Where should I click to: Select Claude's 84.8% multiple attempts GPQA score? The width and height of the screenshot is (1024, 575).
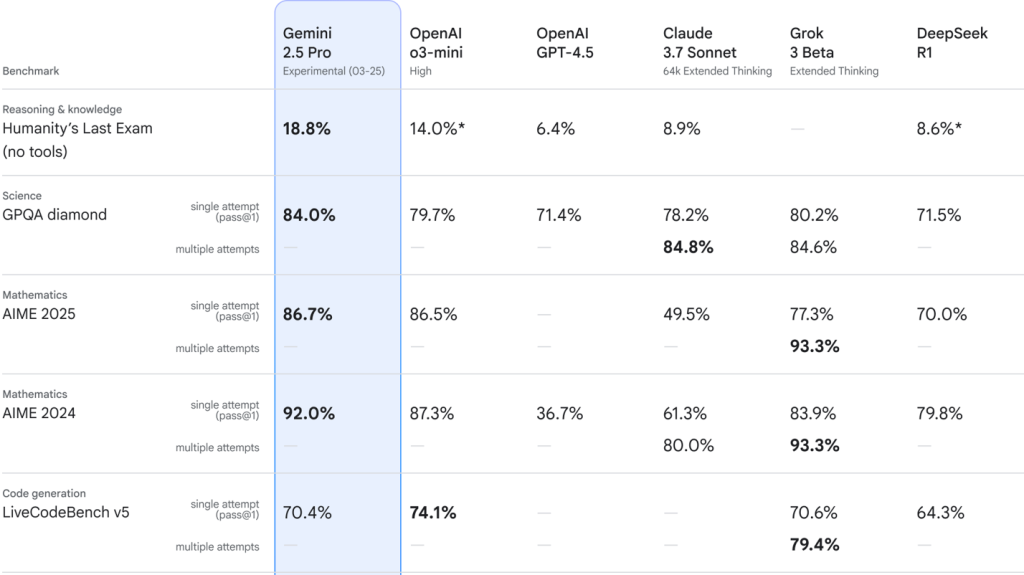pyautogui.click(x=688, y=247)
